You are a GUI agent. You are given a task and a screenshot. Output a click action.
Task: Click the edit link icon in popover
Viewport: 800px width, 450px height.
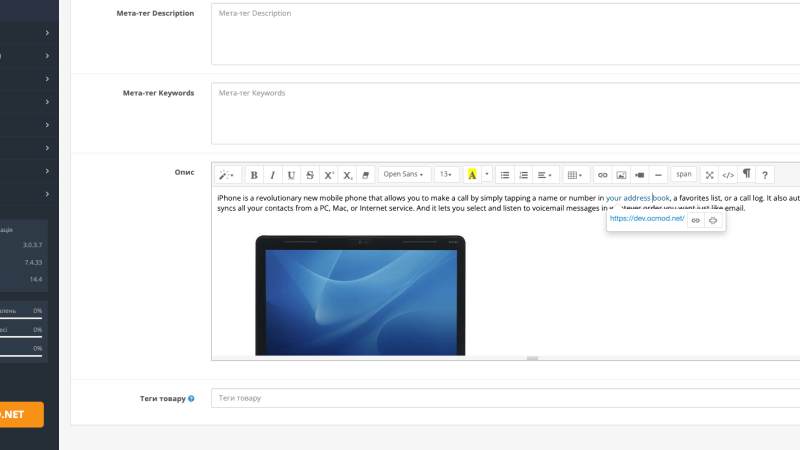[x=695, y=220]
